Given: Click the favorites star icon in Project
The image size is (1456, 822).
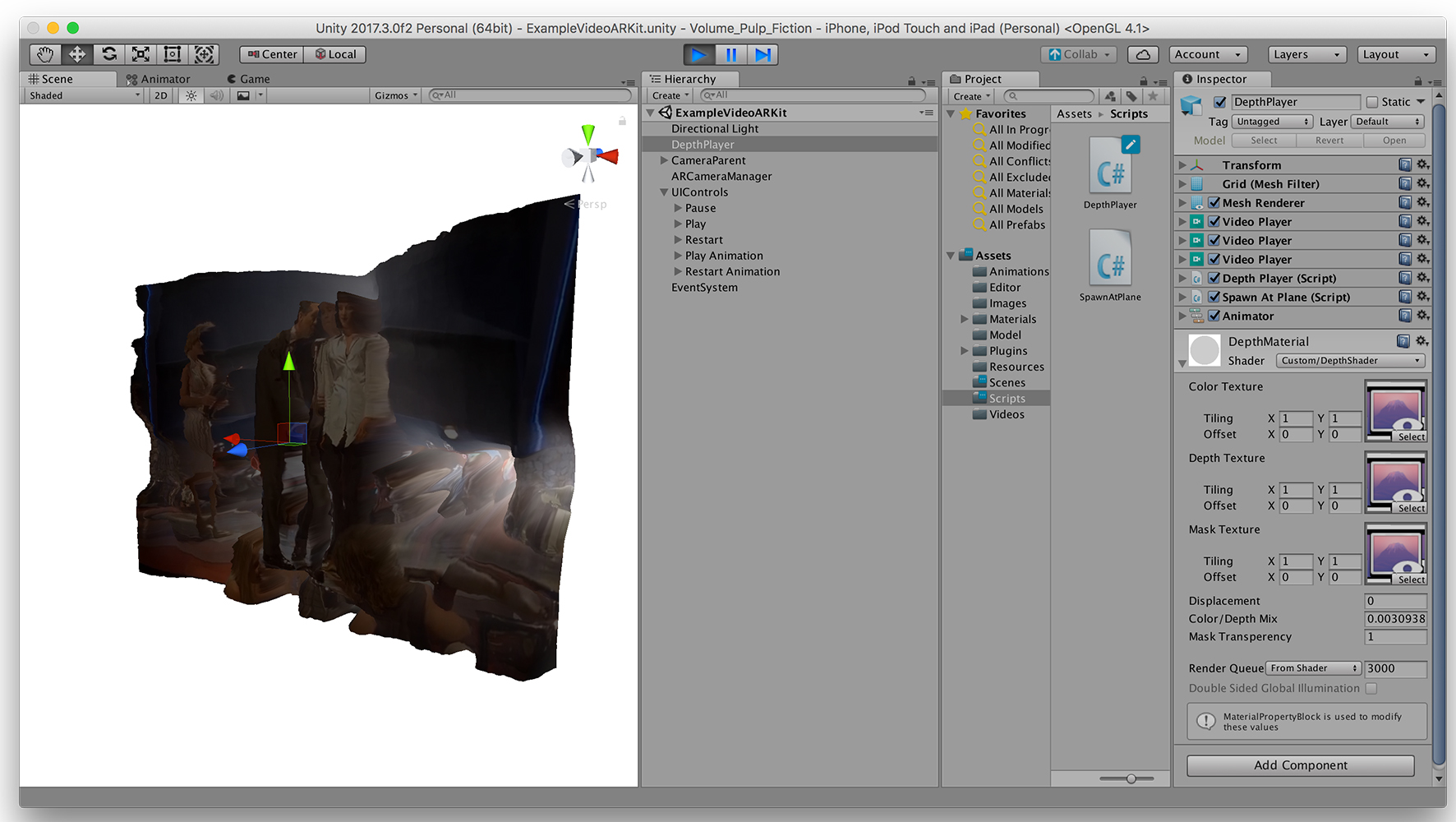Looking at the screenshot, I should [x=1153, y=96].
